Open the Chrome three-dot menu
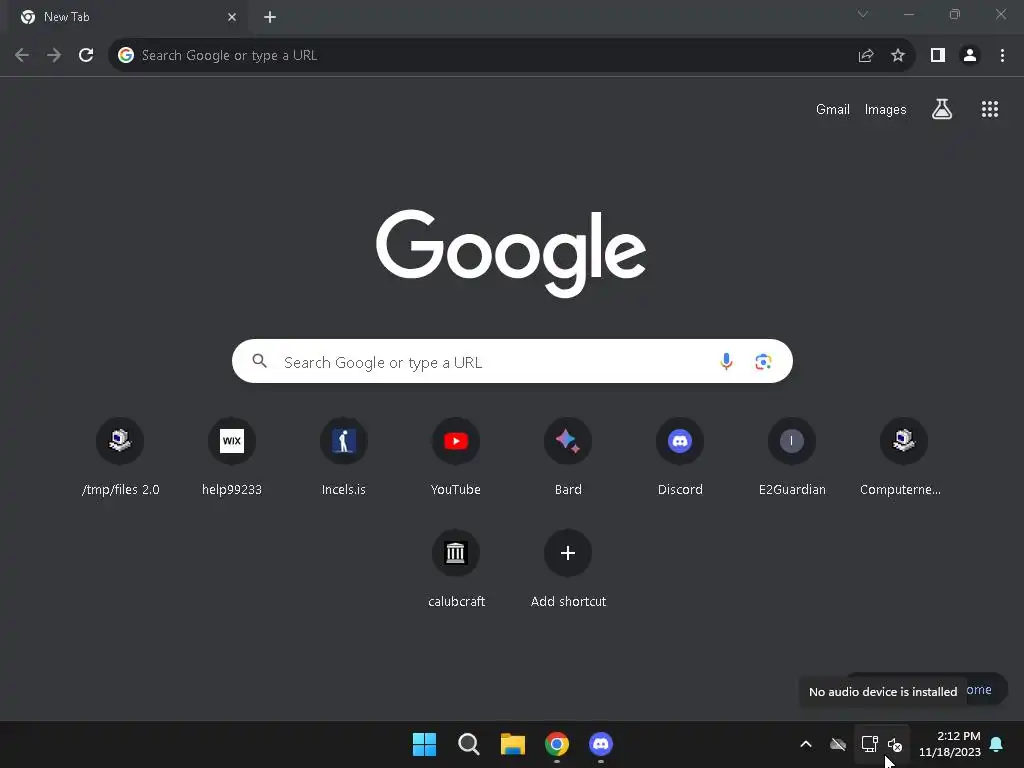Viewport: 1024px width, 768px height. click(1002, 56)
